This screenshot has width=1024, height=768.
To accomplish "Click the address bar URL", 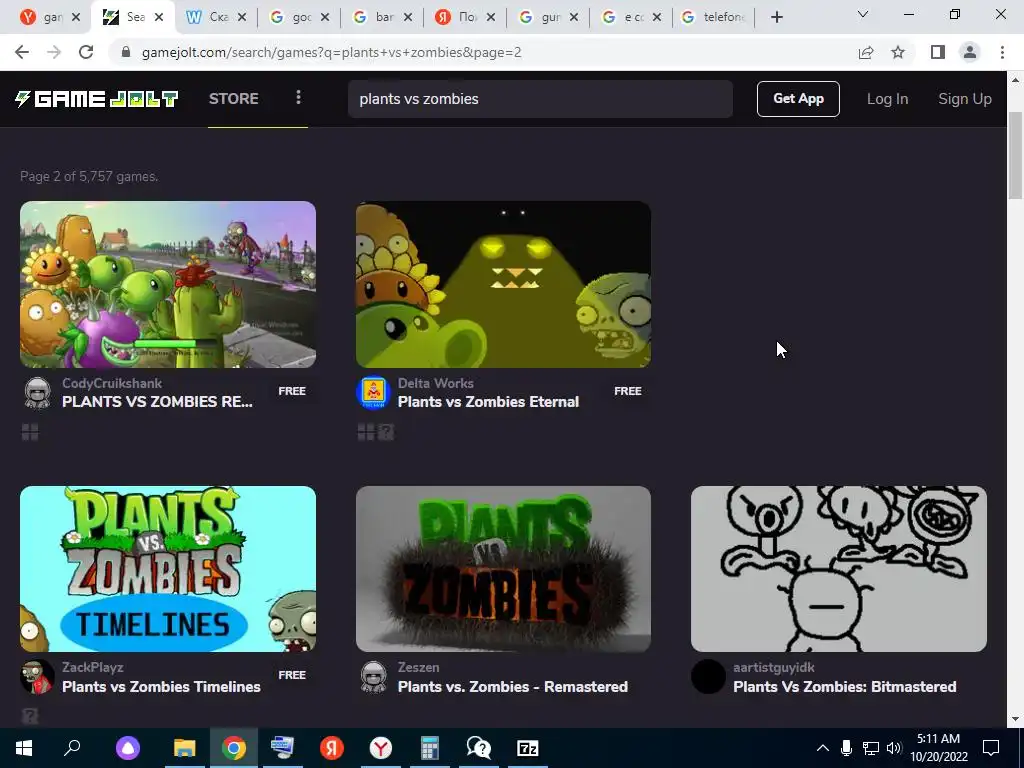I will [331, 52].
